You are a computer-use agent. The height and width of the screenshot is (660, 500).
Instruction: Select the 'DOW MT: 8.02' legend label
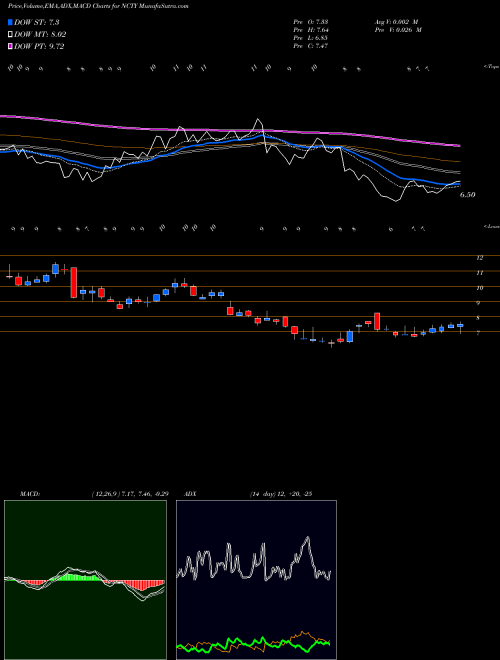click(40, 35)
